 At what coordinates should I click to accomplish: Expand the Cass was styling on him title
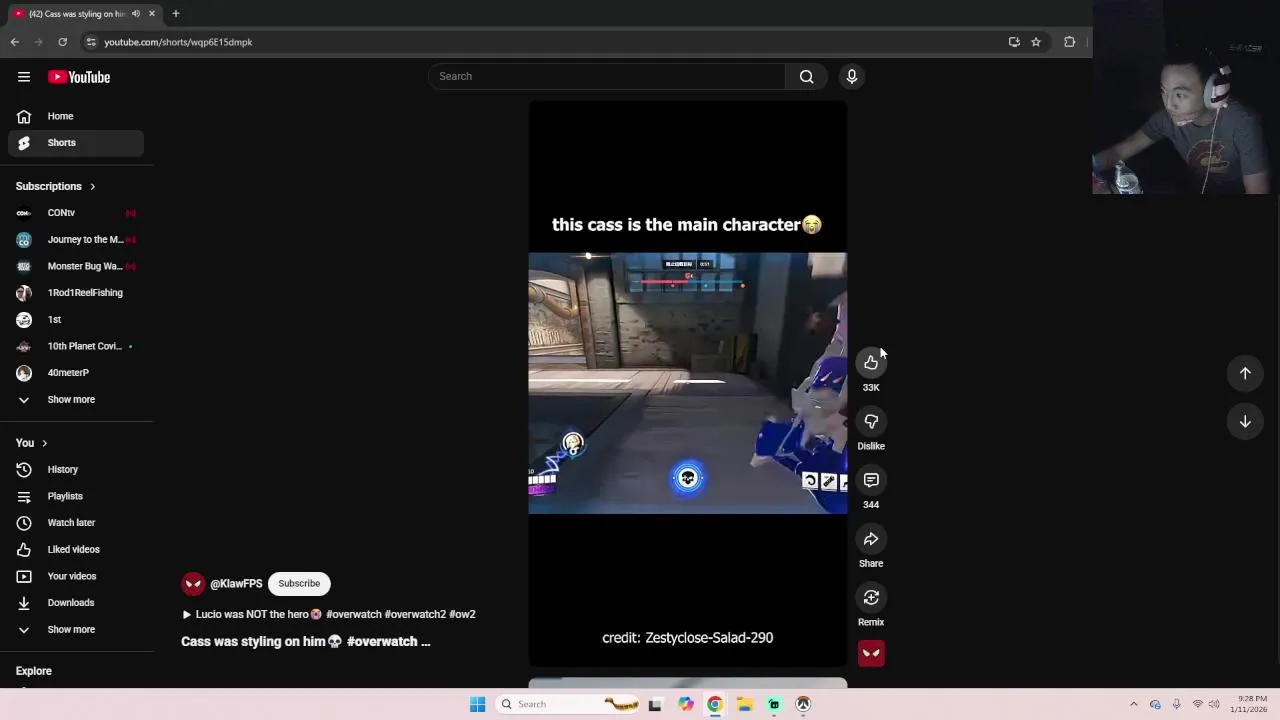(305, 641)
